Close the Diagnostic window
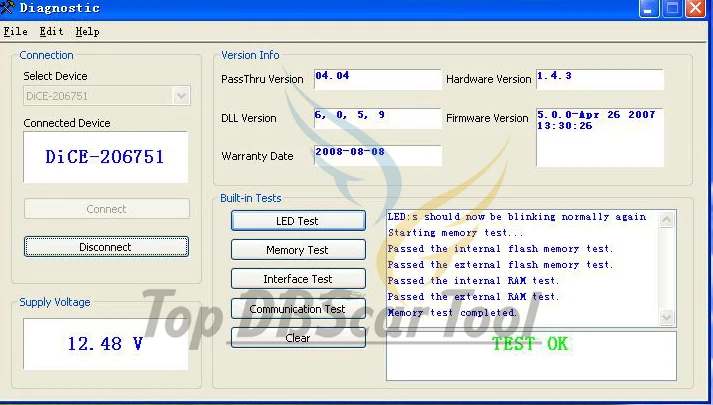The height and width of the screenshot is (405, 713). pos(695,8)
